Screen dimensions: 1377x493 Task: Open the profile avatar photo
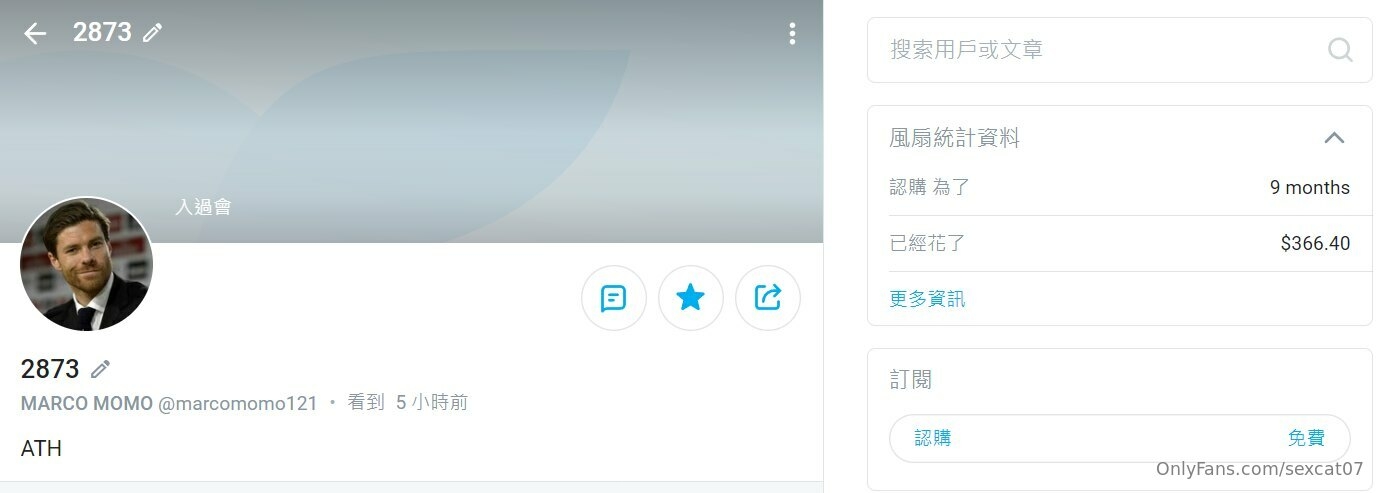[86, 264]
